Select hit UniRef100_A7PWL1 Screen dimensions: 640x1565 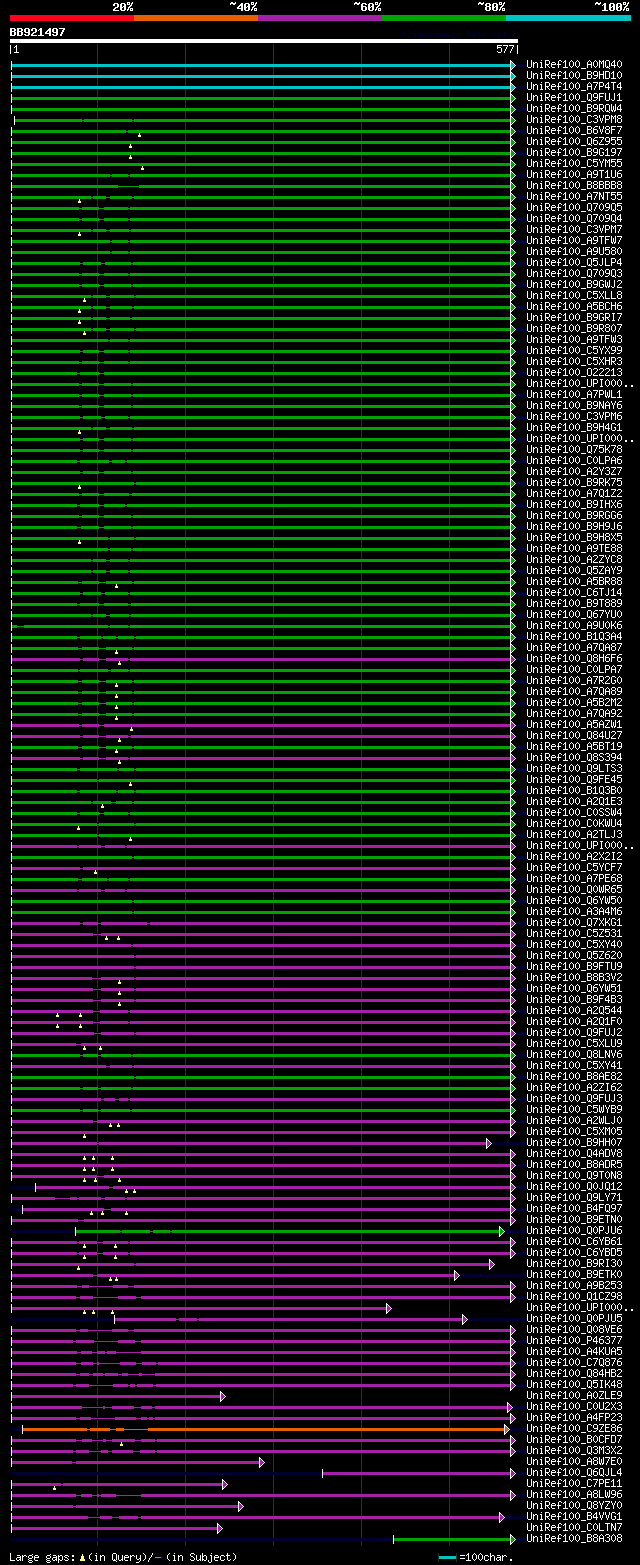(574, 395)
